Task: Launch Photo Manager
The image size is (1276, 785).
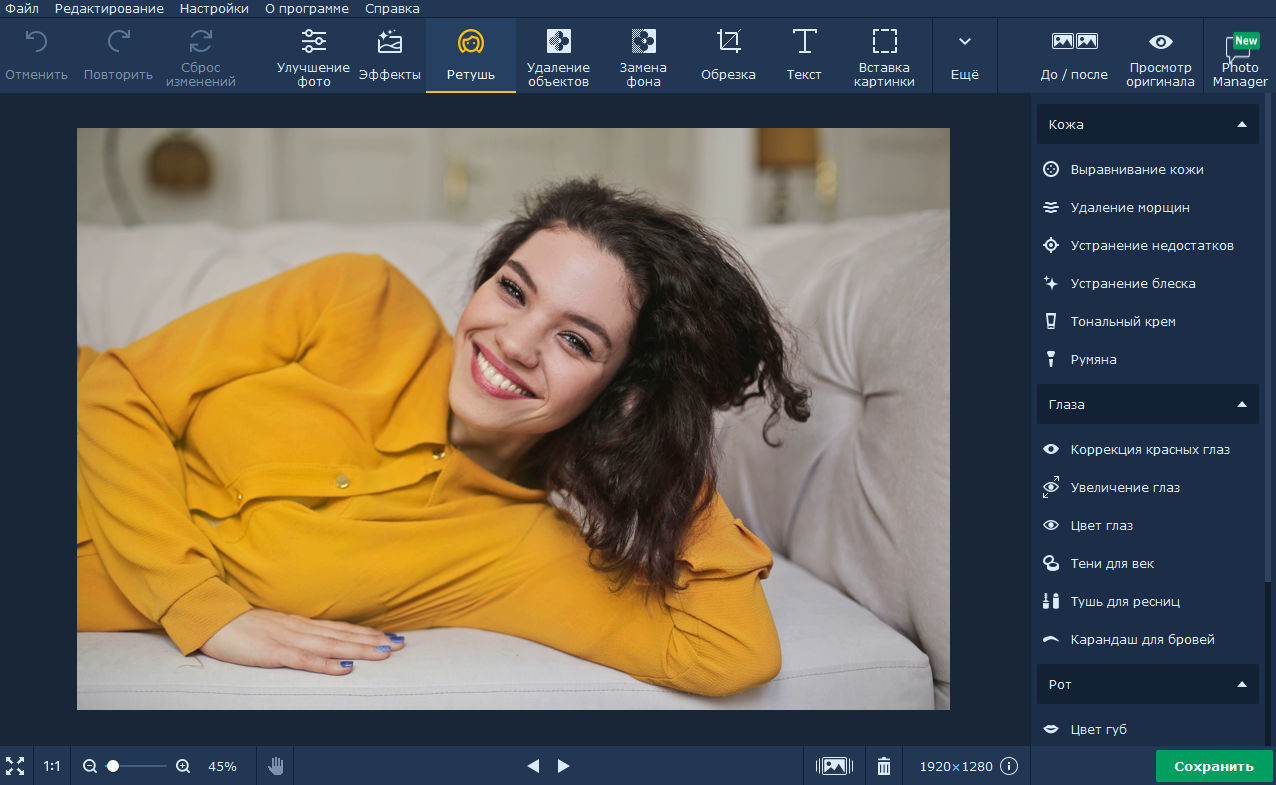Action: 1240,56
